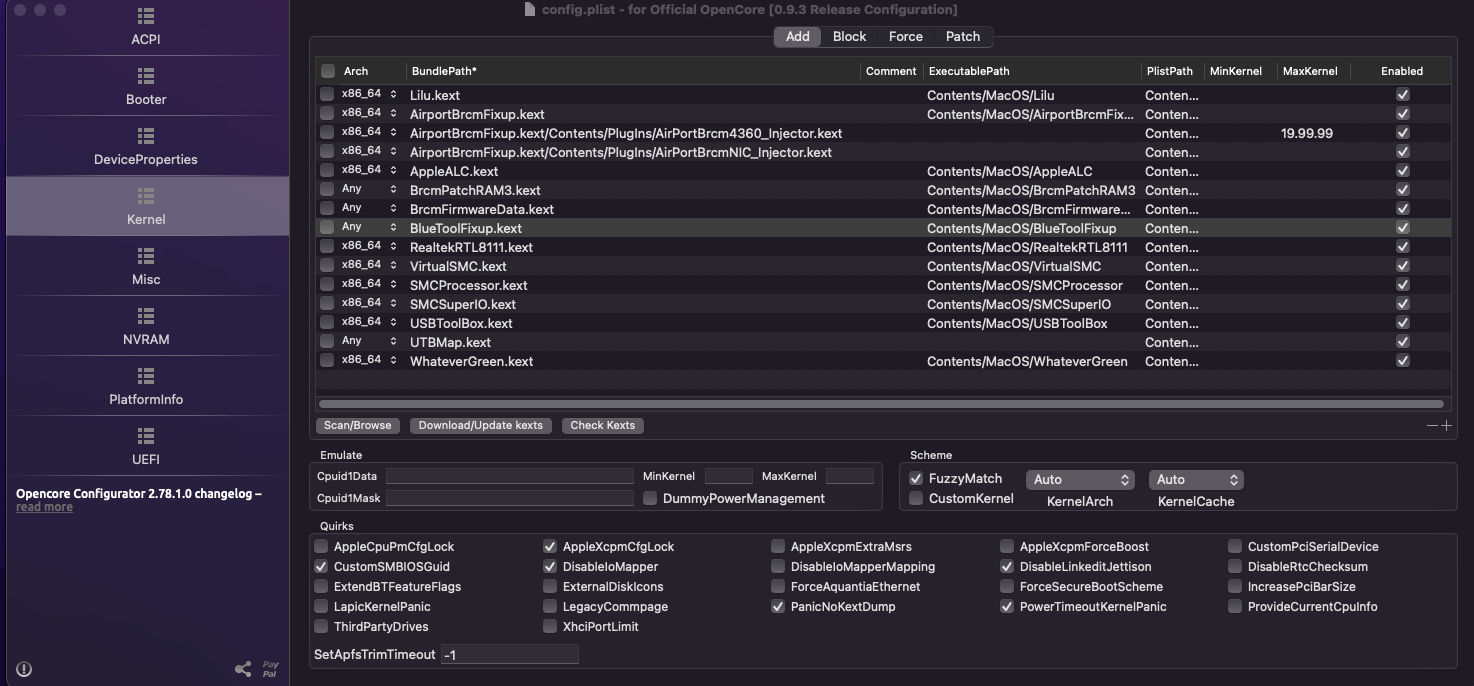
Task: Enable the AppleCpuPmCfgLock quirk
Action: coord(321,547)
